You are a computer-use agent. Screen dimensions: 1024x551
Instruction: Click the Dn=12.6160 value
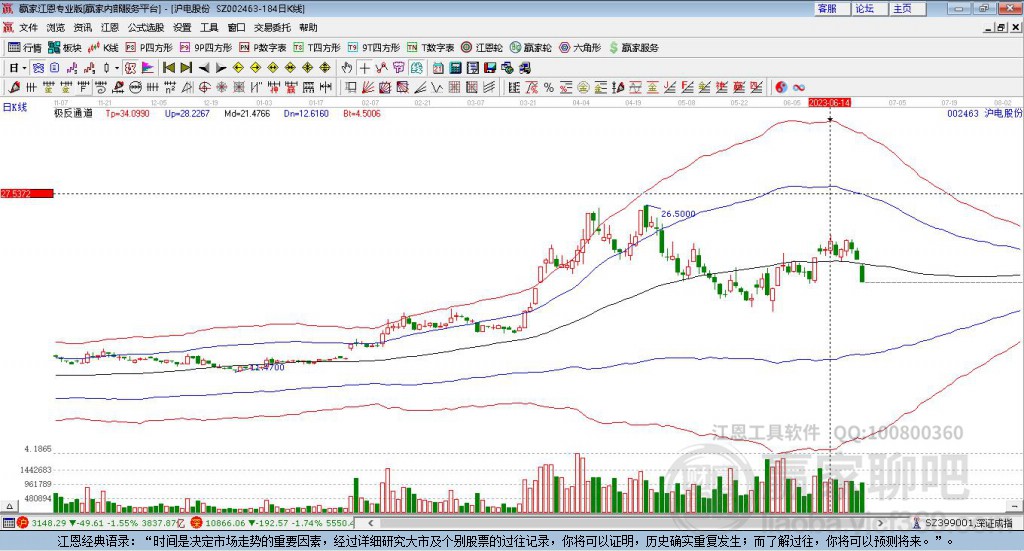(x=306, y=114)
